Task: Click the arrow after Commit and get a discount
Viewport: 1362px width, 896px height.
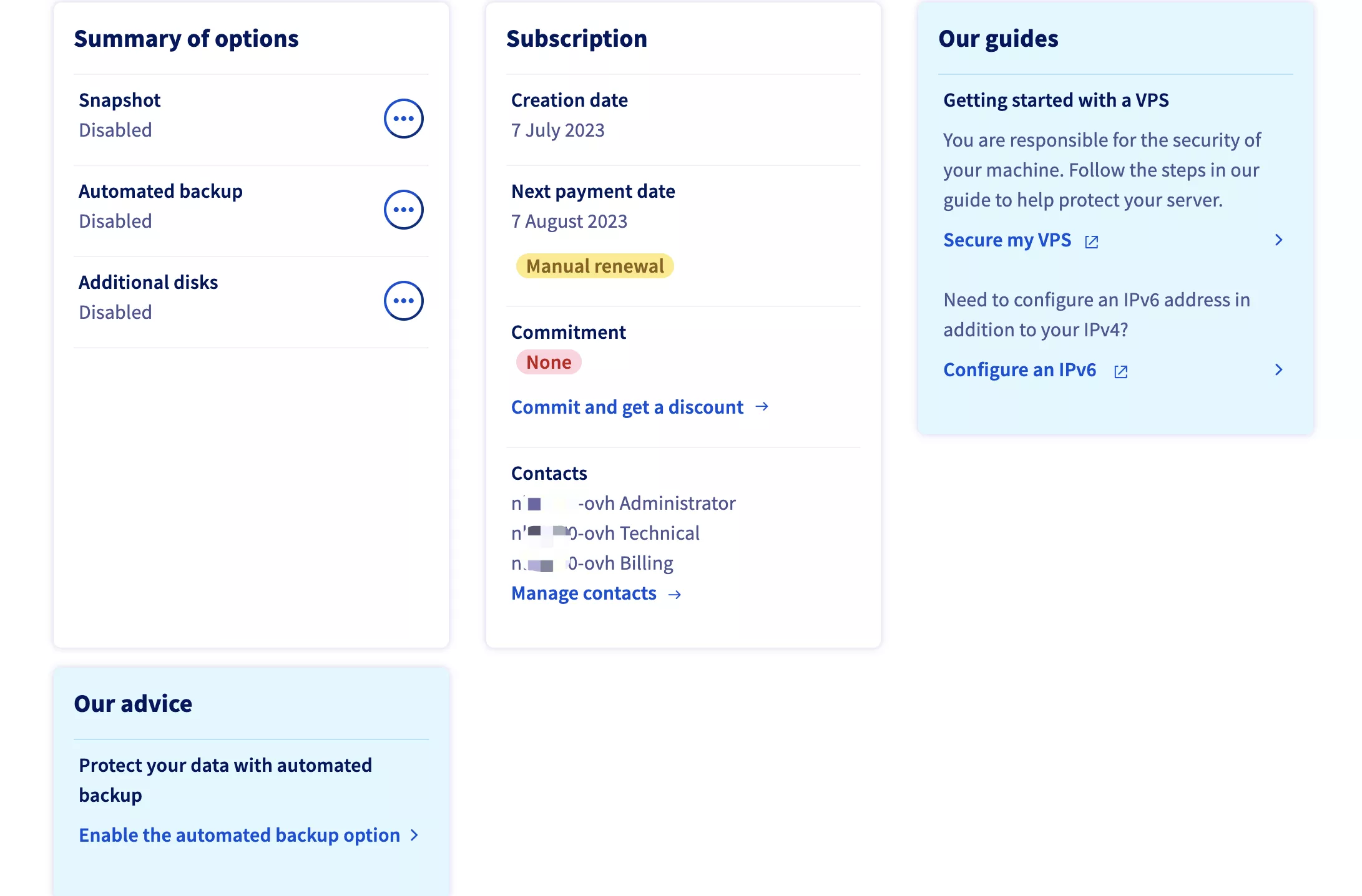Action: (762, 407)
